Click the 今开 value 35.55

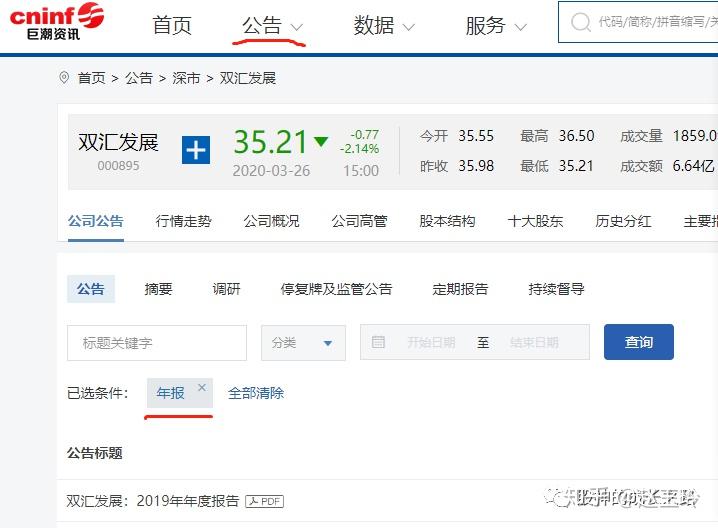pos(476,136)
